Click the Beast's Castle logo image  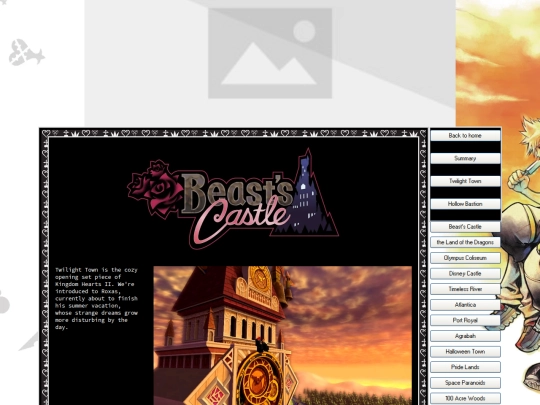233,199
